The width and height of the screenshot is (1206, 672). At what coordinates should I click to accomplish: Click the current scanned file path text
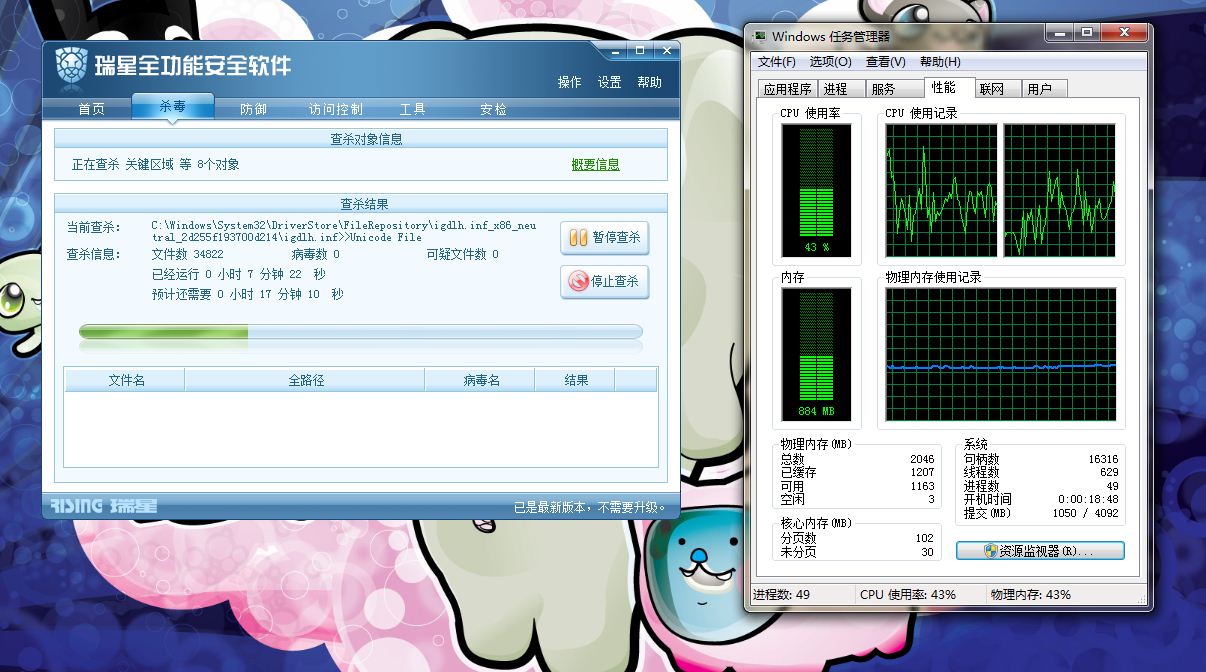[x=343, y=232]
